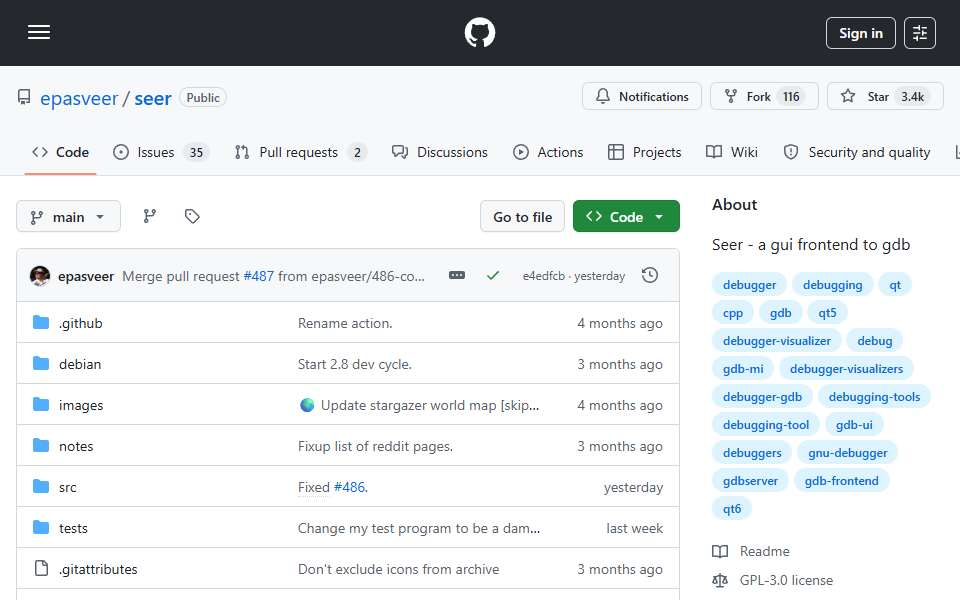Open commit history clock icon
960x600 pixels.
(650, 276)
